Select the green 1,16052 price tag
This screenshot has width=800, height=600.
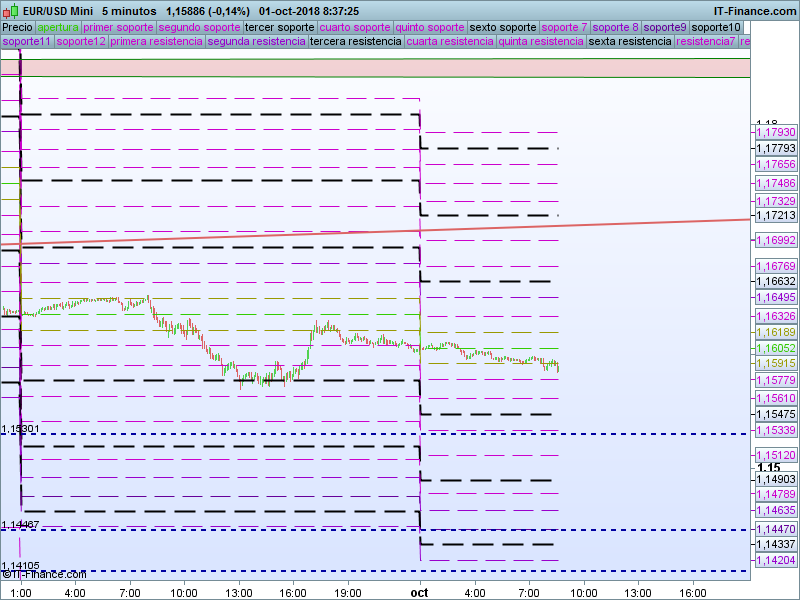click(774, 348)
